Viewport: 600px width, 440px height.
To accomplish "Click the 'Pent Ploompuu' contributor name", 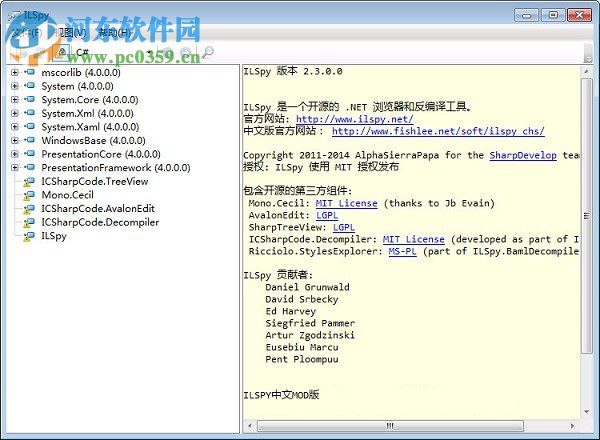I will [302, 359].
